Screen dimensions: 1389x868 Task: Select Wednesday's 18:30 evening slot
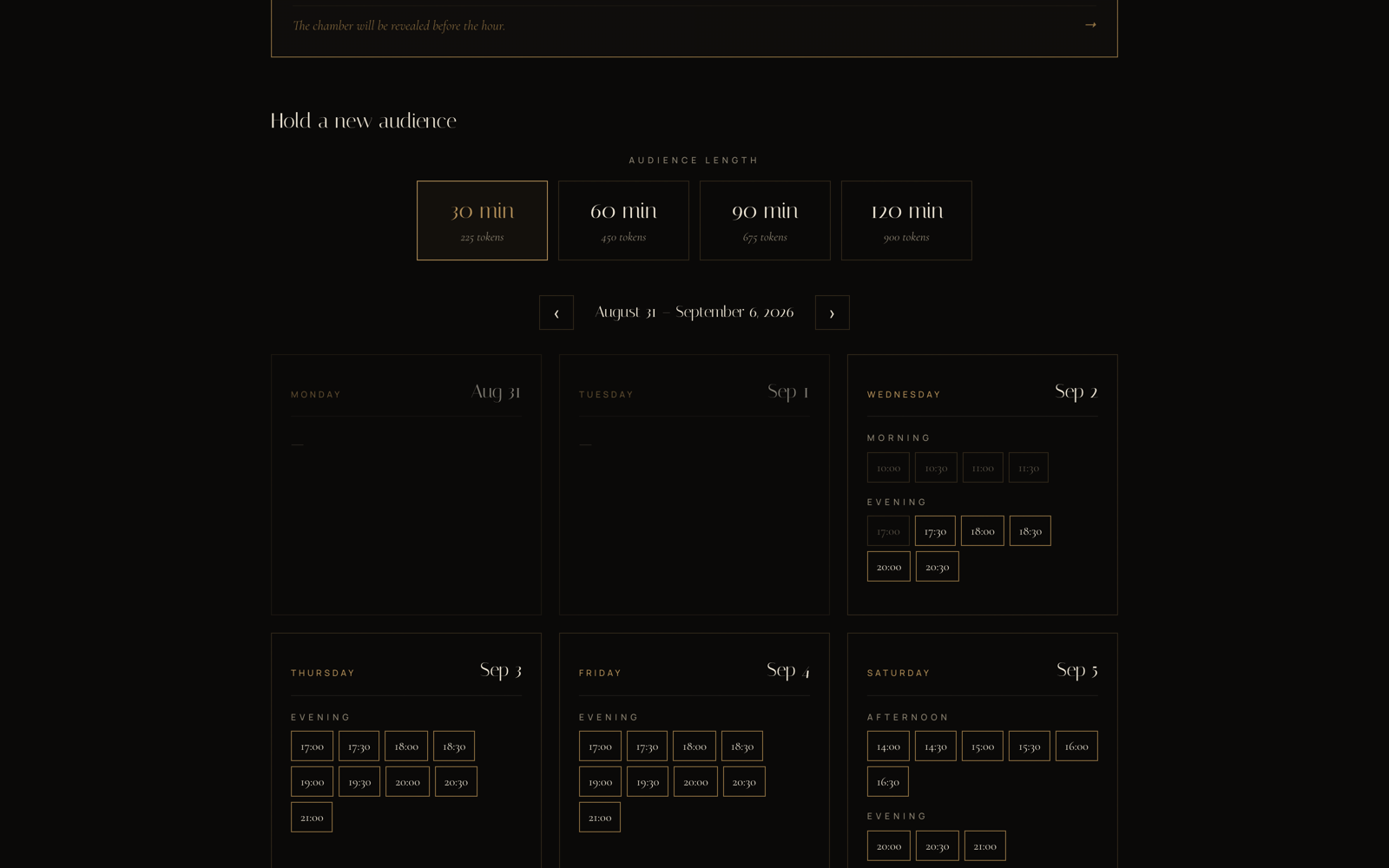click(x=1030, y=531)
